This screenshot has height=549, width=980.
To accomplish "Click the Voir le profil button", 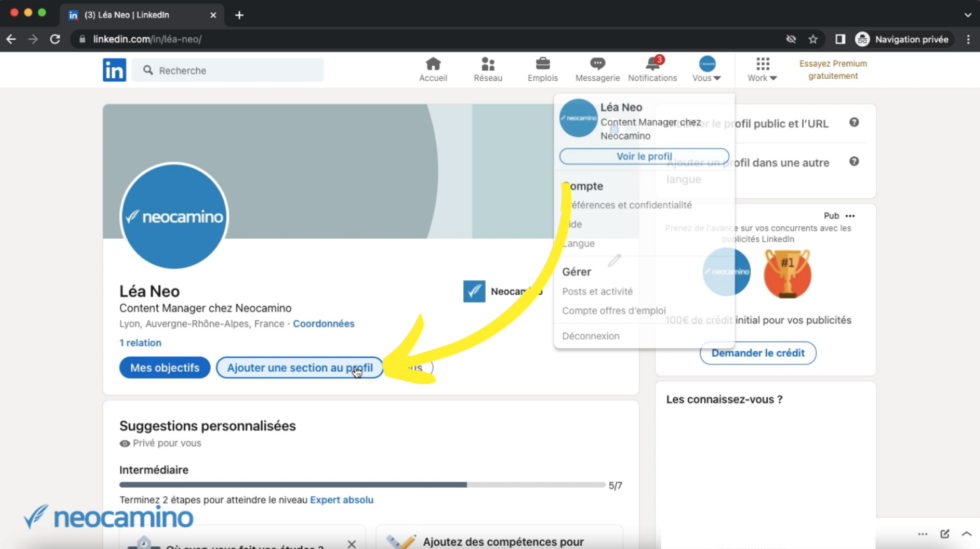I will pos(644,156).
